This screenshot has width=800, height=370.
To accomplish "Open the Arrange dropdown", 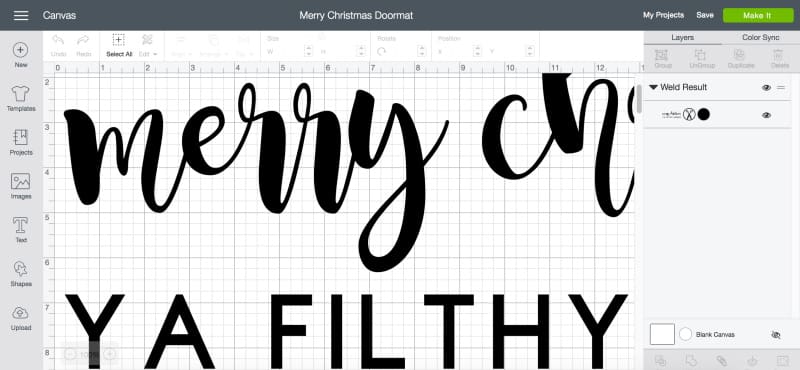I will 214,45.
